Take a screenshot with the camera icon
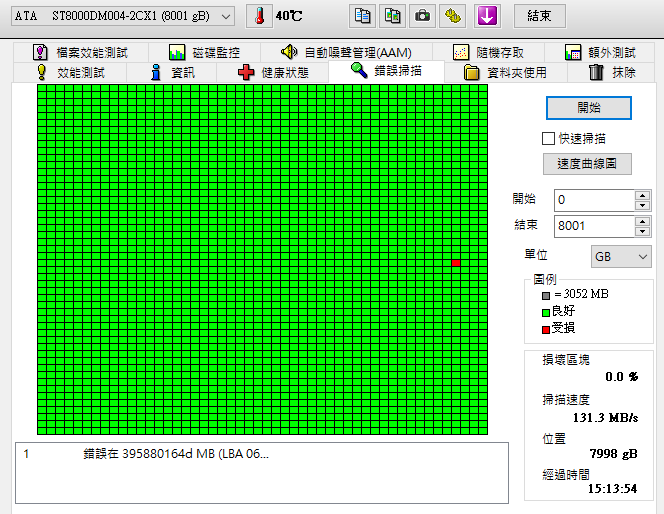Image resolution: width=664 pixels, height=514 pixels. tap(422, 16)
